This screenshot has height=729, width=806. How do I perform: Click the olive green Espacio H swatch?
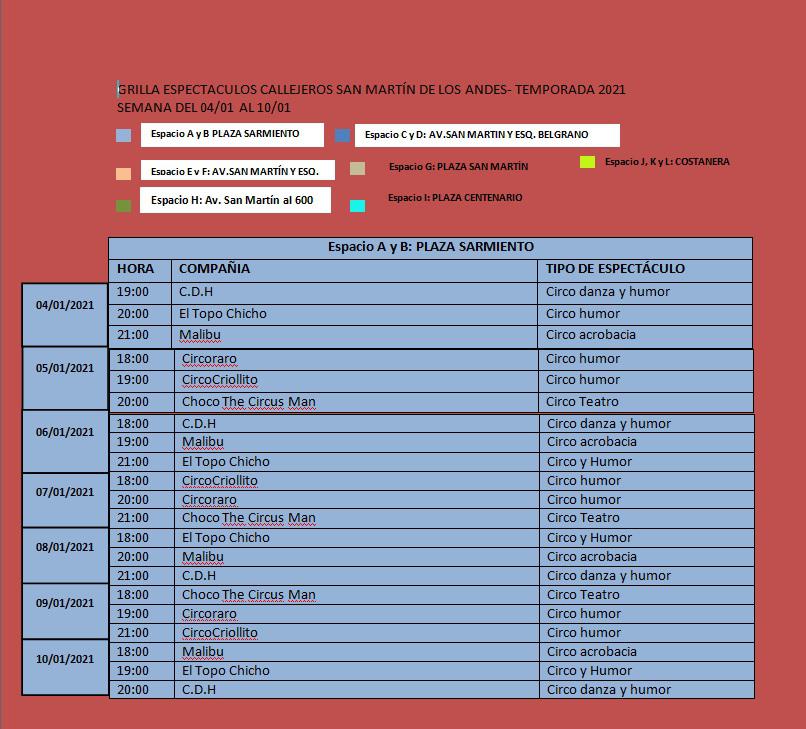pyautogui.click(x=124, y=206)
